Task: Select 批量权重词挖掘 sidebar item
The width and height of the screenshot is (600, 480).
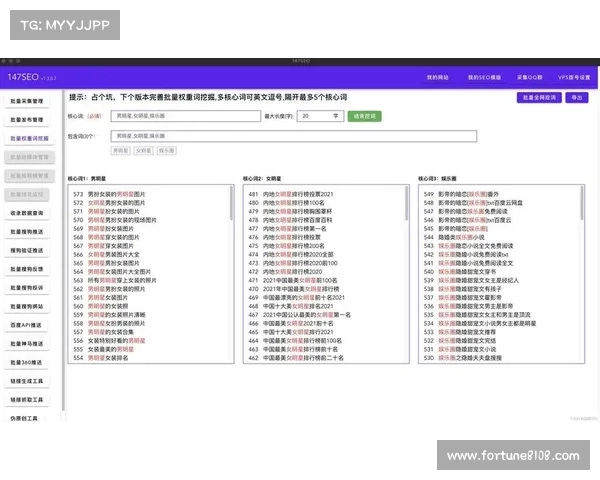Action: point(29,139)
